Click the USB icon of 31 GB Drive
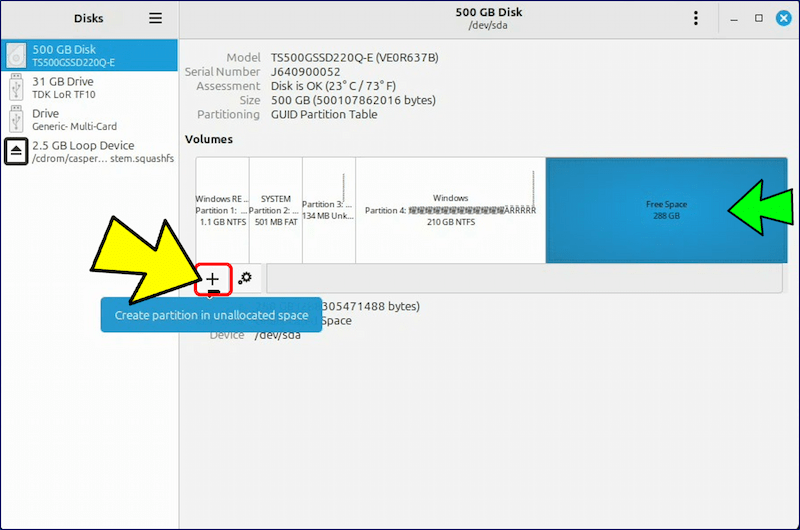This screenshot has width=800, height=530. pyautogui.click(x=16, y=87)
